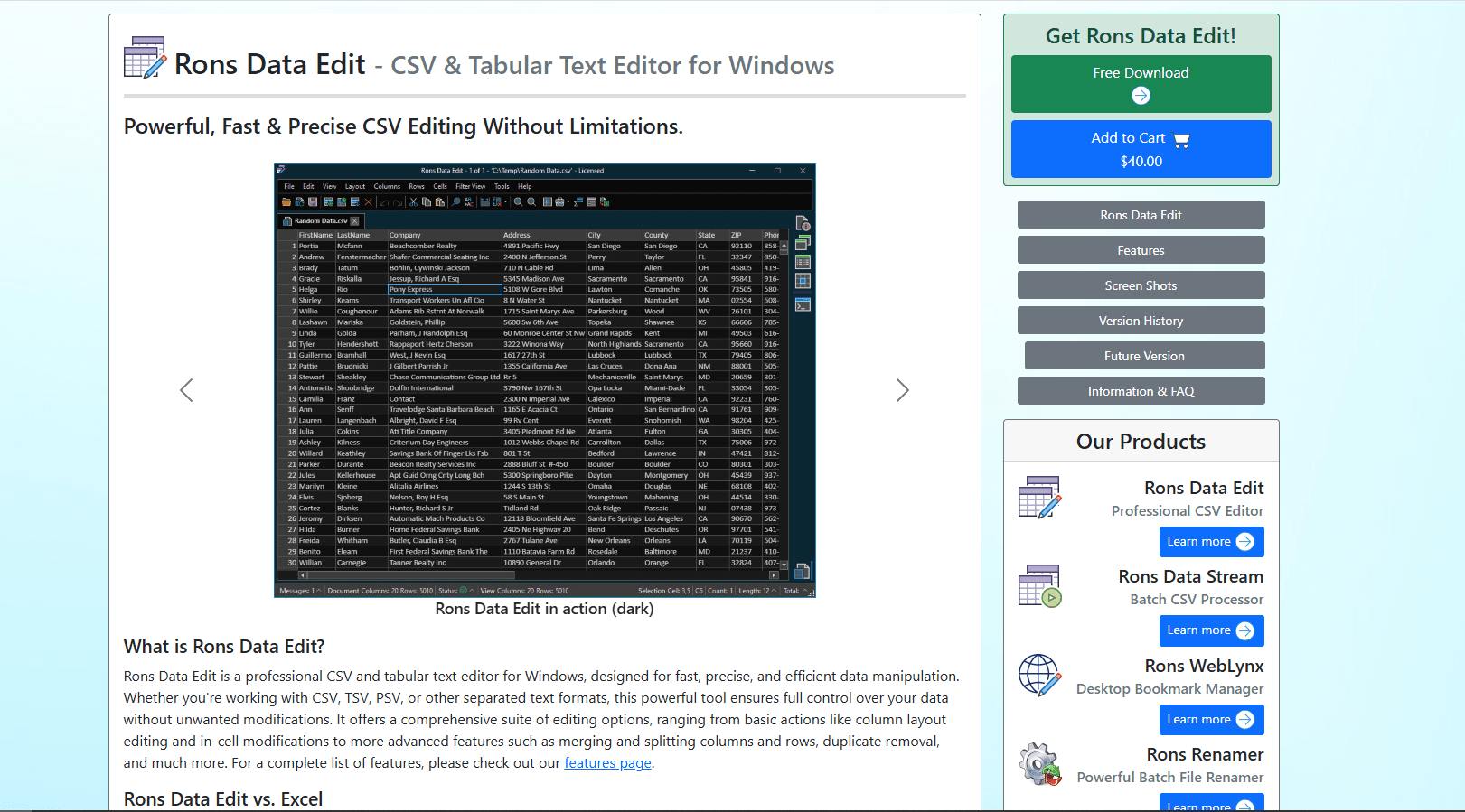In the app screenshot, select the Random Data.csv tab
Viewport: 1465px width, 812px height.
tap(321, 221)
